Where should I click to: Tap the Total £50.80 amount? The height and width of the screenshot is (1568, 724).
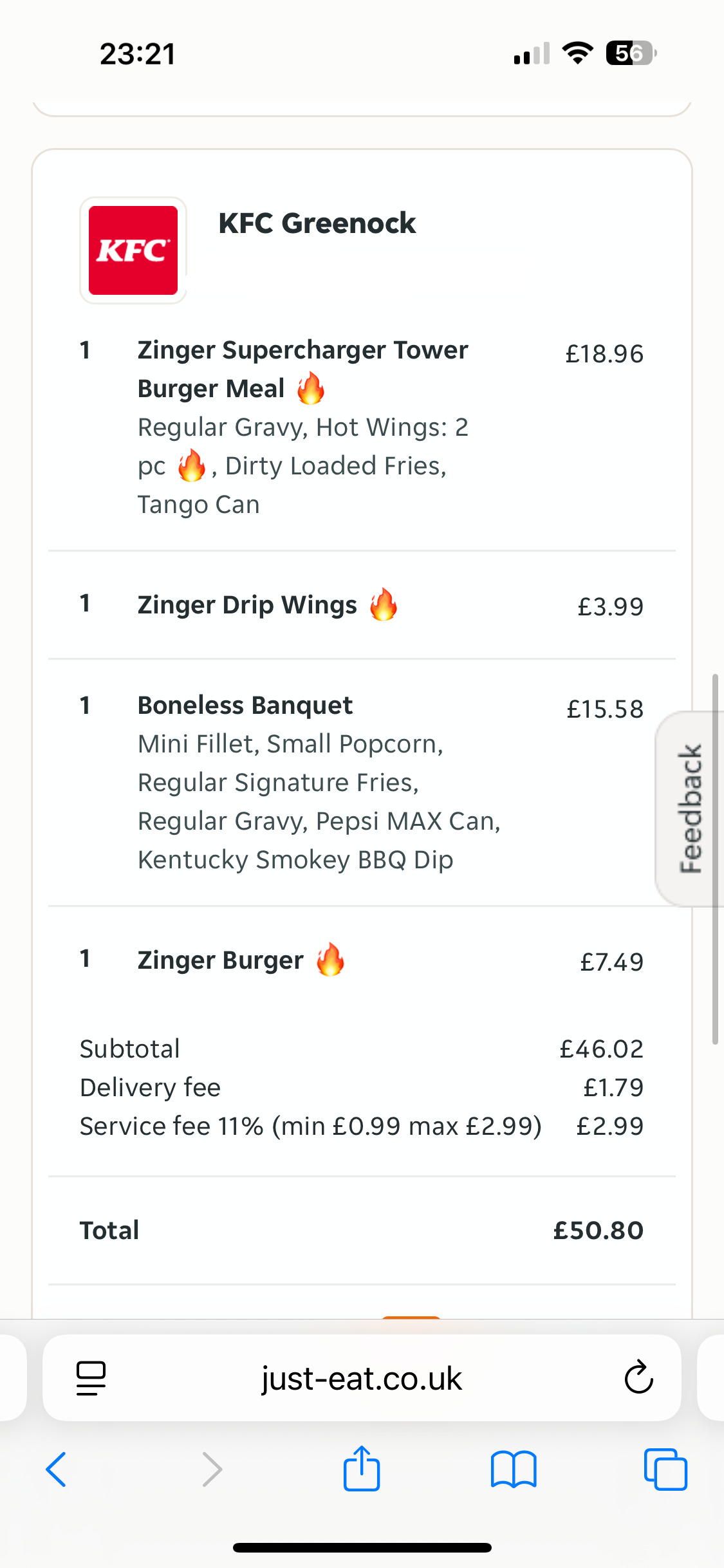pos(598,1231)
